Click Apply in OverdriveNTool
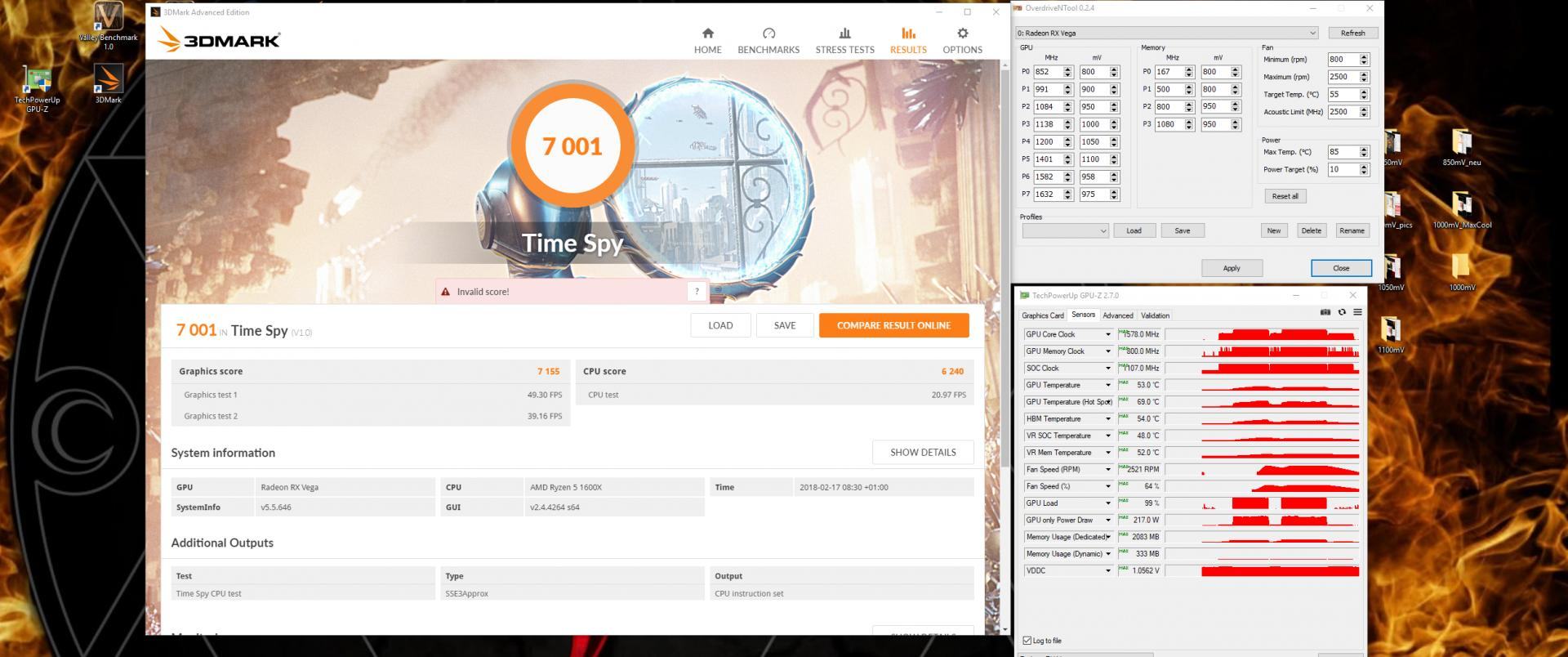This screenshot has height=657, width=1568. (1232, 268)
